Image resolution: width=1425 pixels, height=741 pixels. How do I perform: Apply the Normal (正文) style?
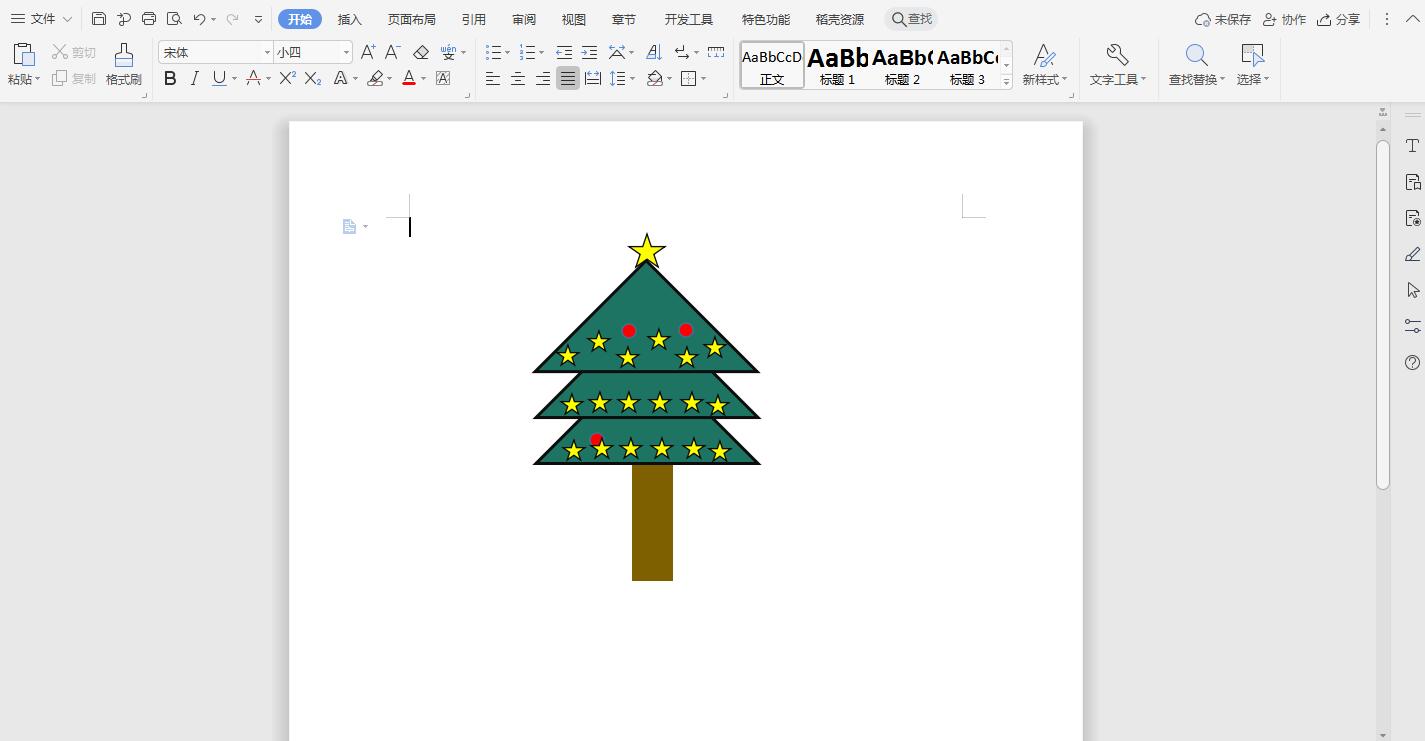(x=772, y=66)
